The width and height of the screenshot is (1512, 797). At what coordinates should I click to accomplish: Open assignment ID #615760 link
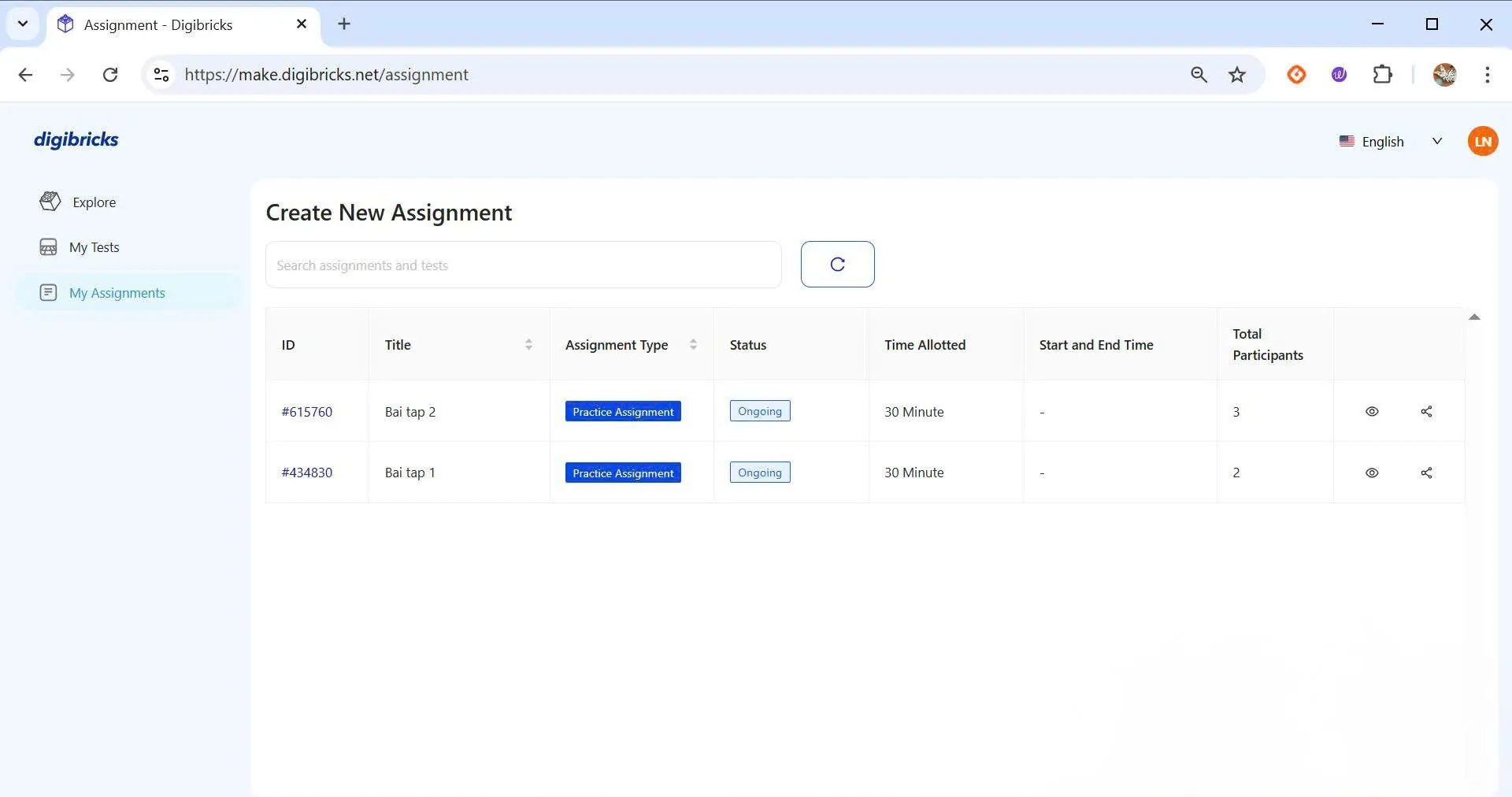pos(307,412)
